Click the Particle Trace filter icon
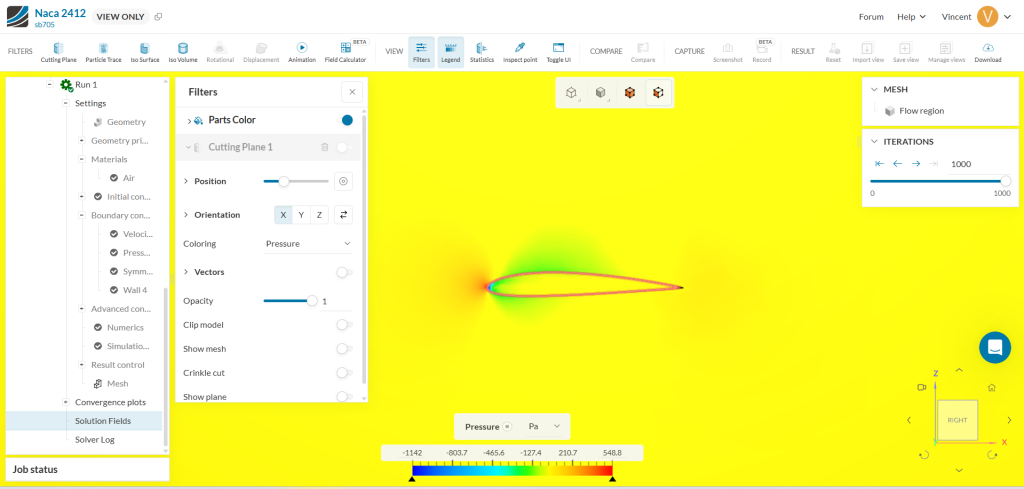 click(x=103, y=52)
